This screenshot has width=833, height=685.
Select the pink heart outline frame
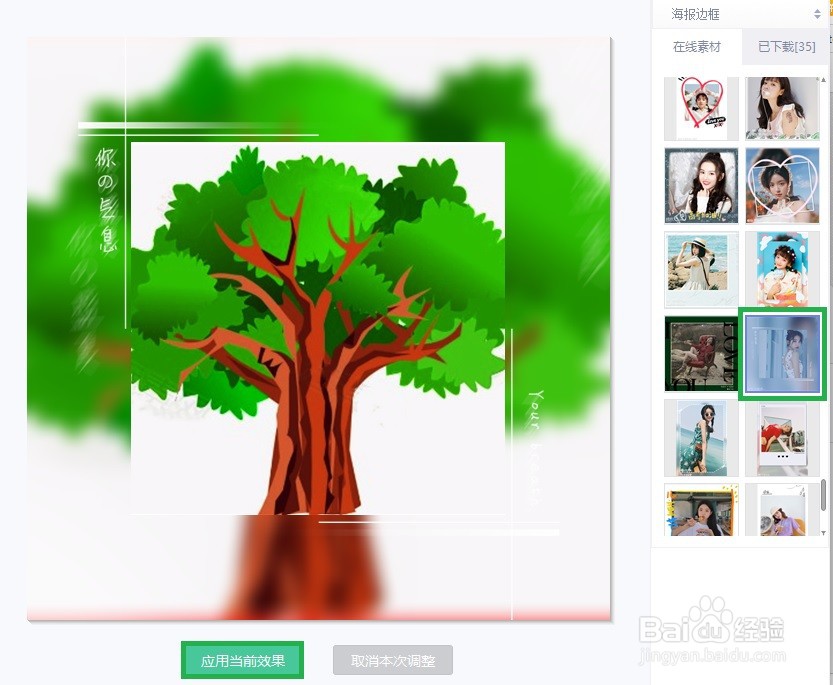click(x=783, y=185)
